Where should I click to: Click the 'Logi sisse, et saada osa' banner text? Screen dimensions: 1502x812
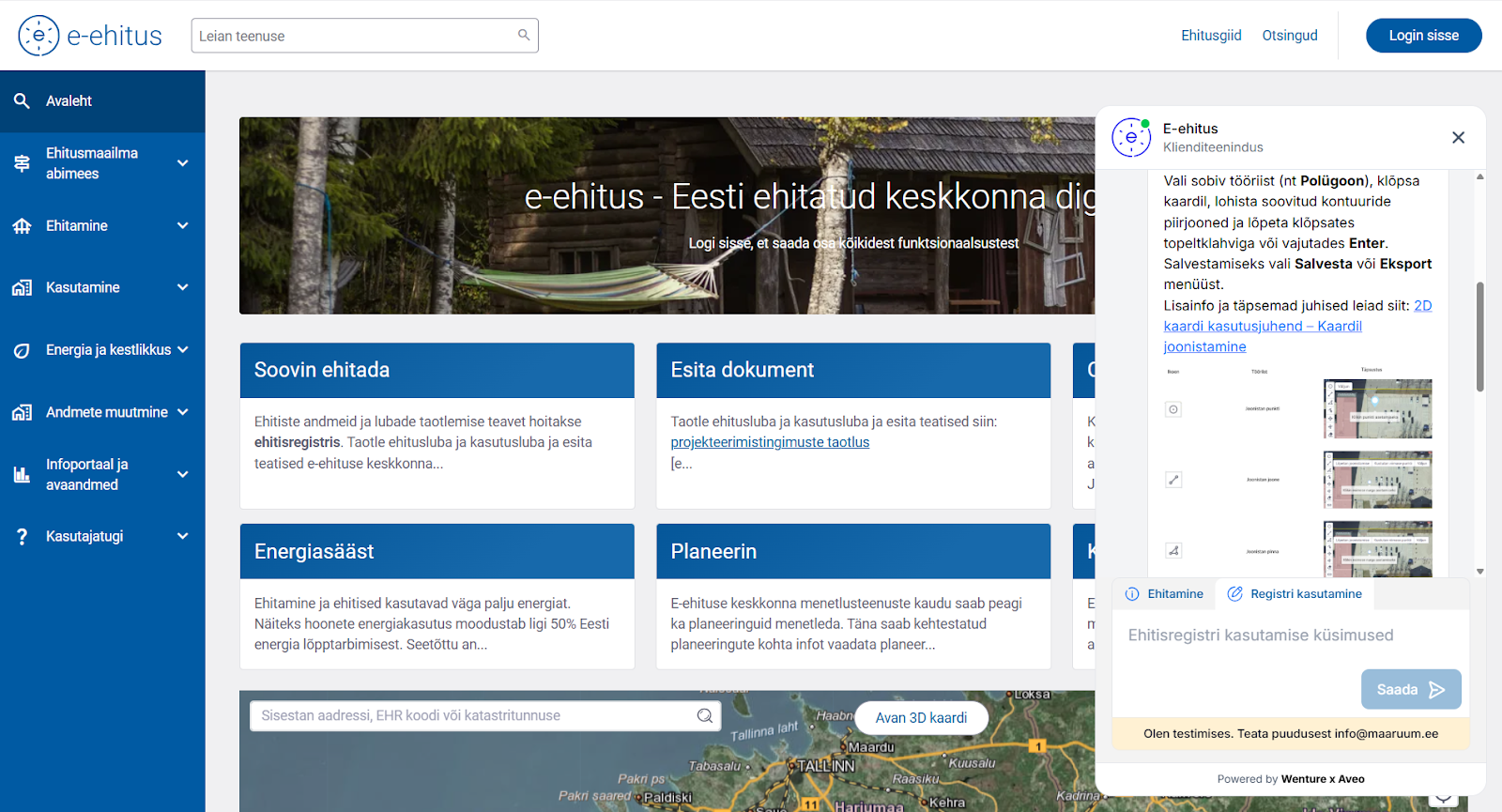[854, 243]
